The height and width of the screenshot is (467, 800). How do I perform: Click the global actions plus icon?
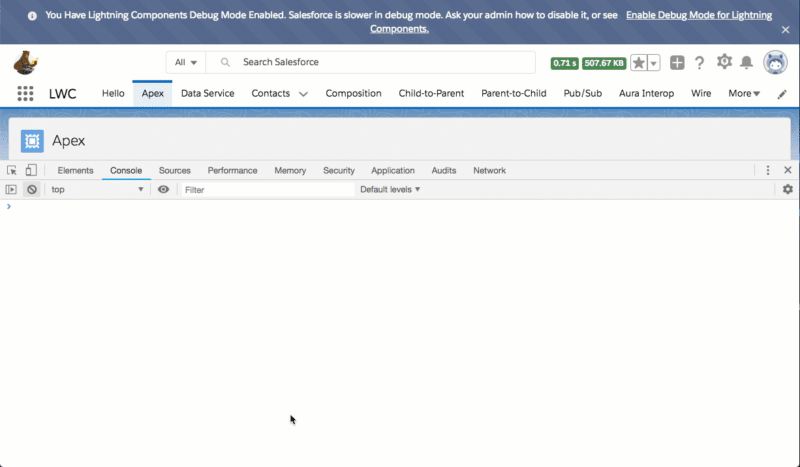(x=677, y=63)
